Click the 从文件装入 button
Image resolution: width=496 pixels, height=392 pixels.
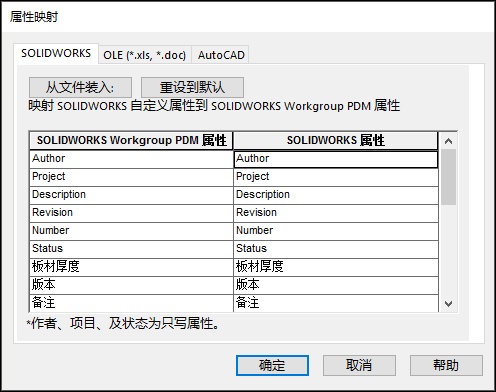80,87
